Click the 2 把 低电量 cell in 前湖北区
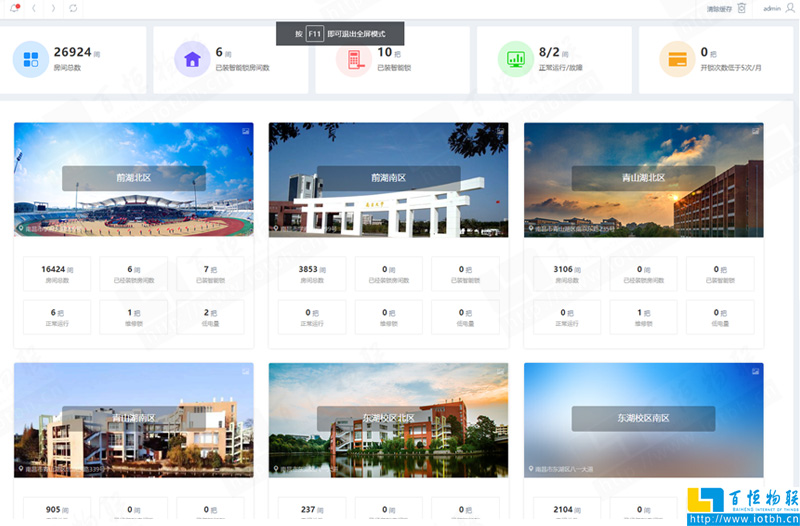Screen dimensions: 800x526 (210, 317)
